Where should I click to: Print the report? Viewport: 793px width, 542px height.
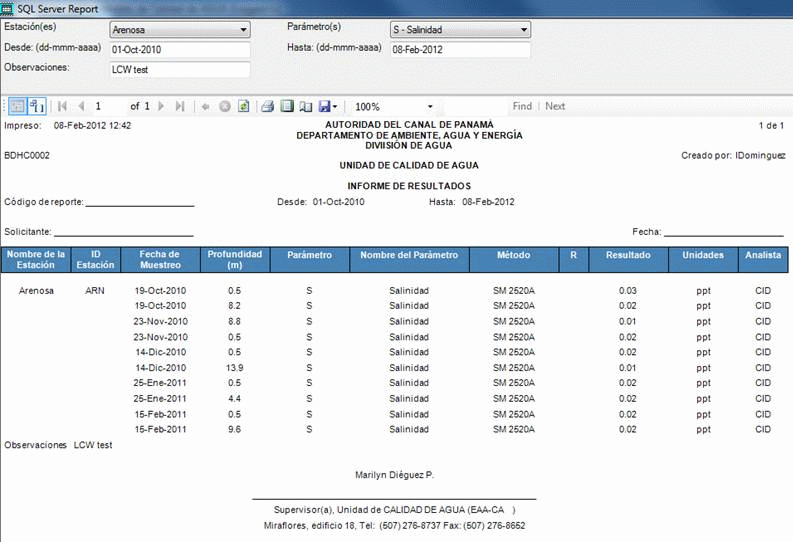pos(267,106)
